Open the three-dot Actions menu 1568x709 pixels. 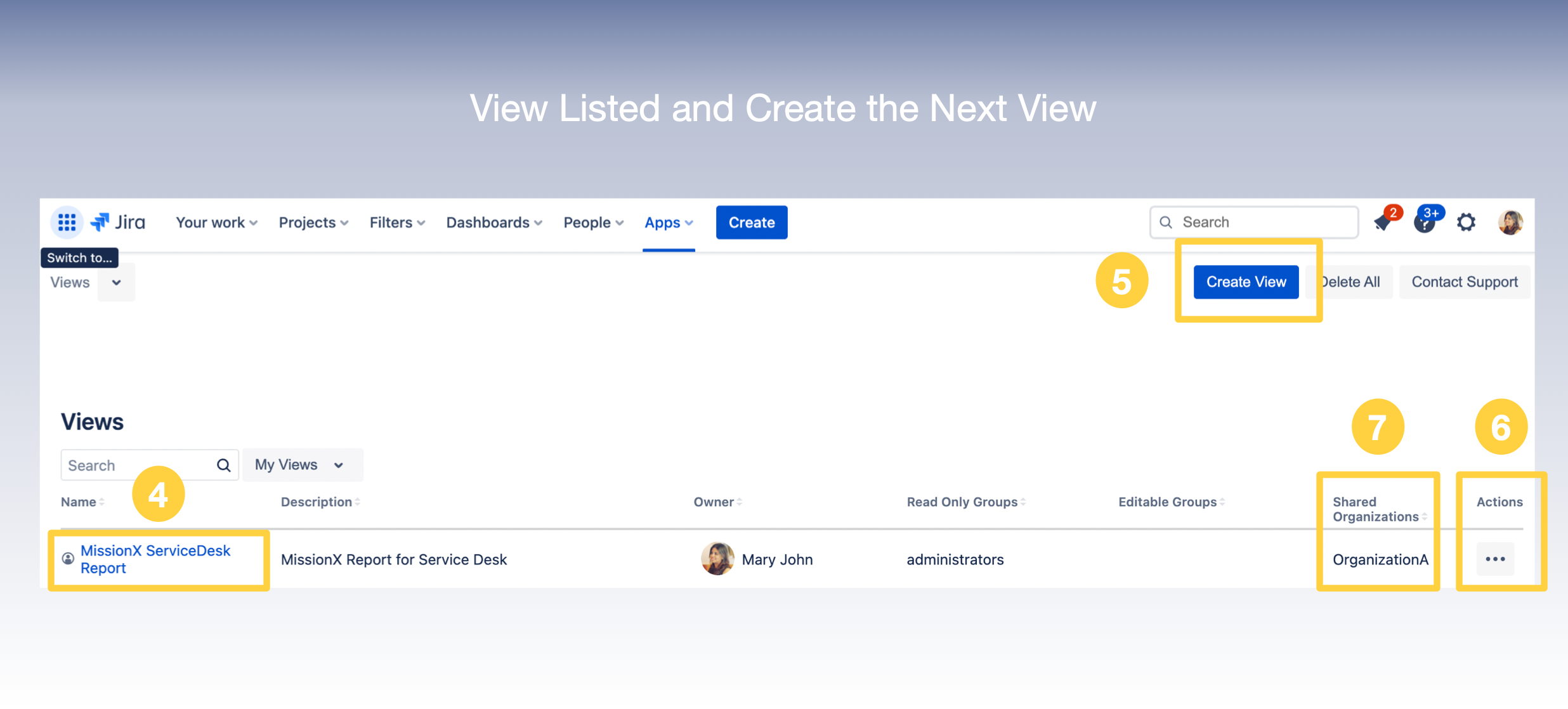pos(1495,559)
